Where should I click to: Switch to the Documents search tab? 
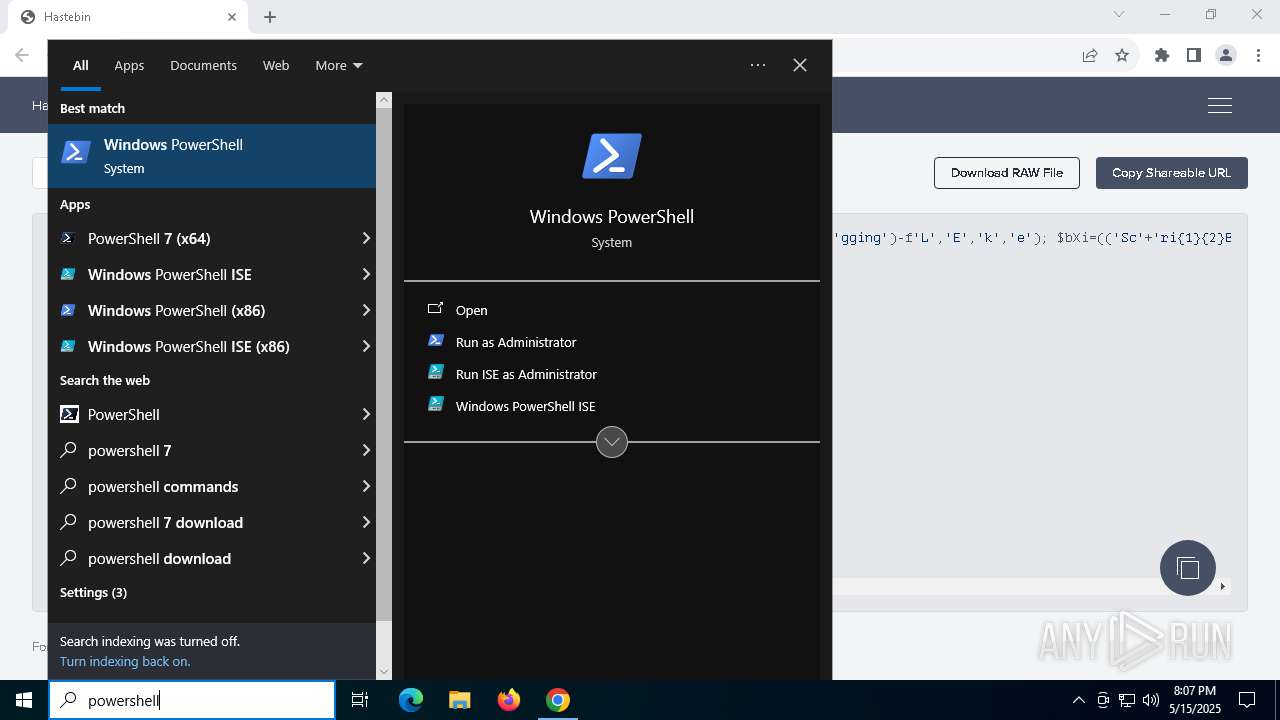click(x=203, y=65)
